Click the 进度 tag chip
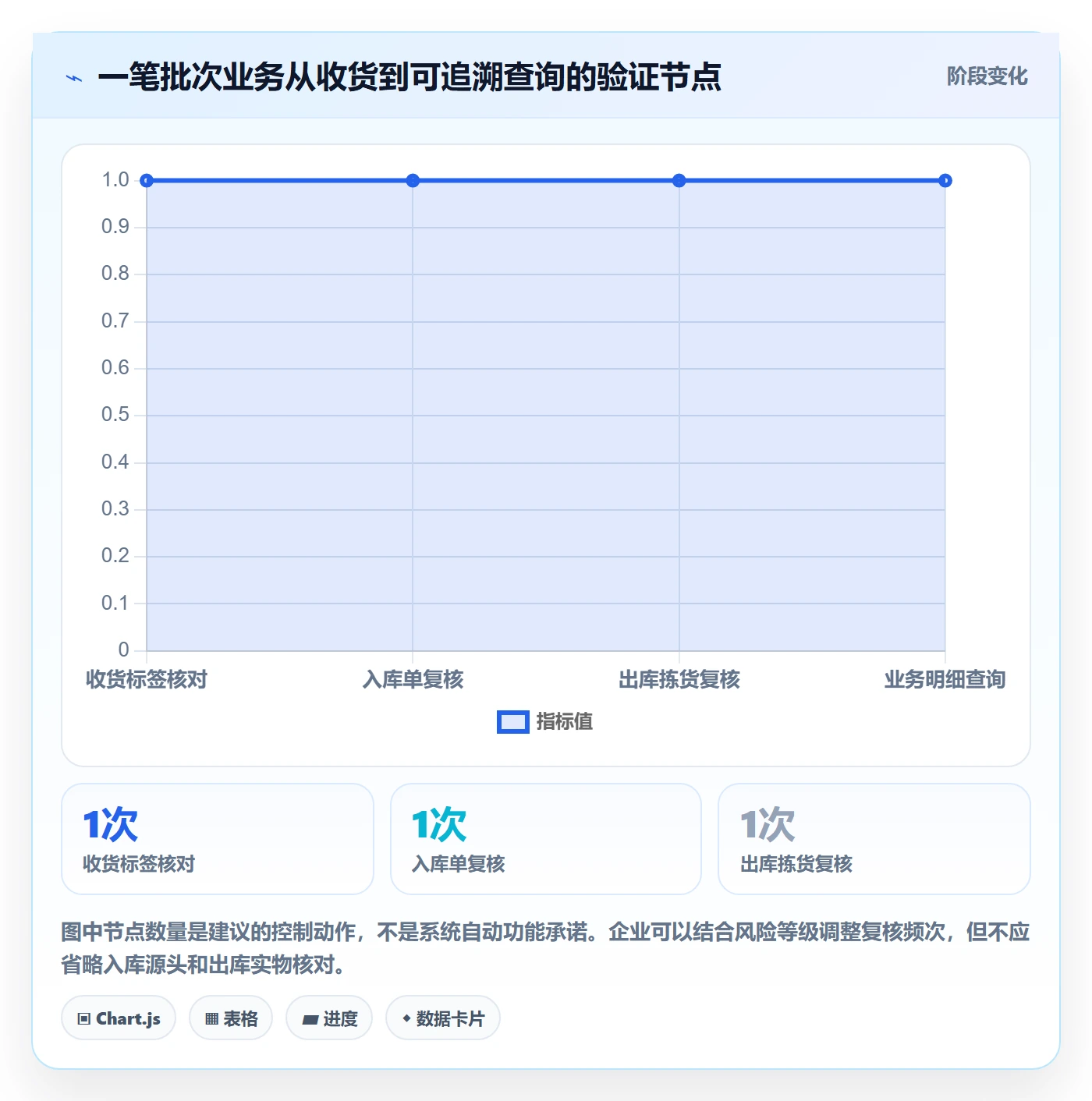1092x1101 pixels. pos(329,1018)
